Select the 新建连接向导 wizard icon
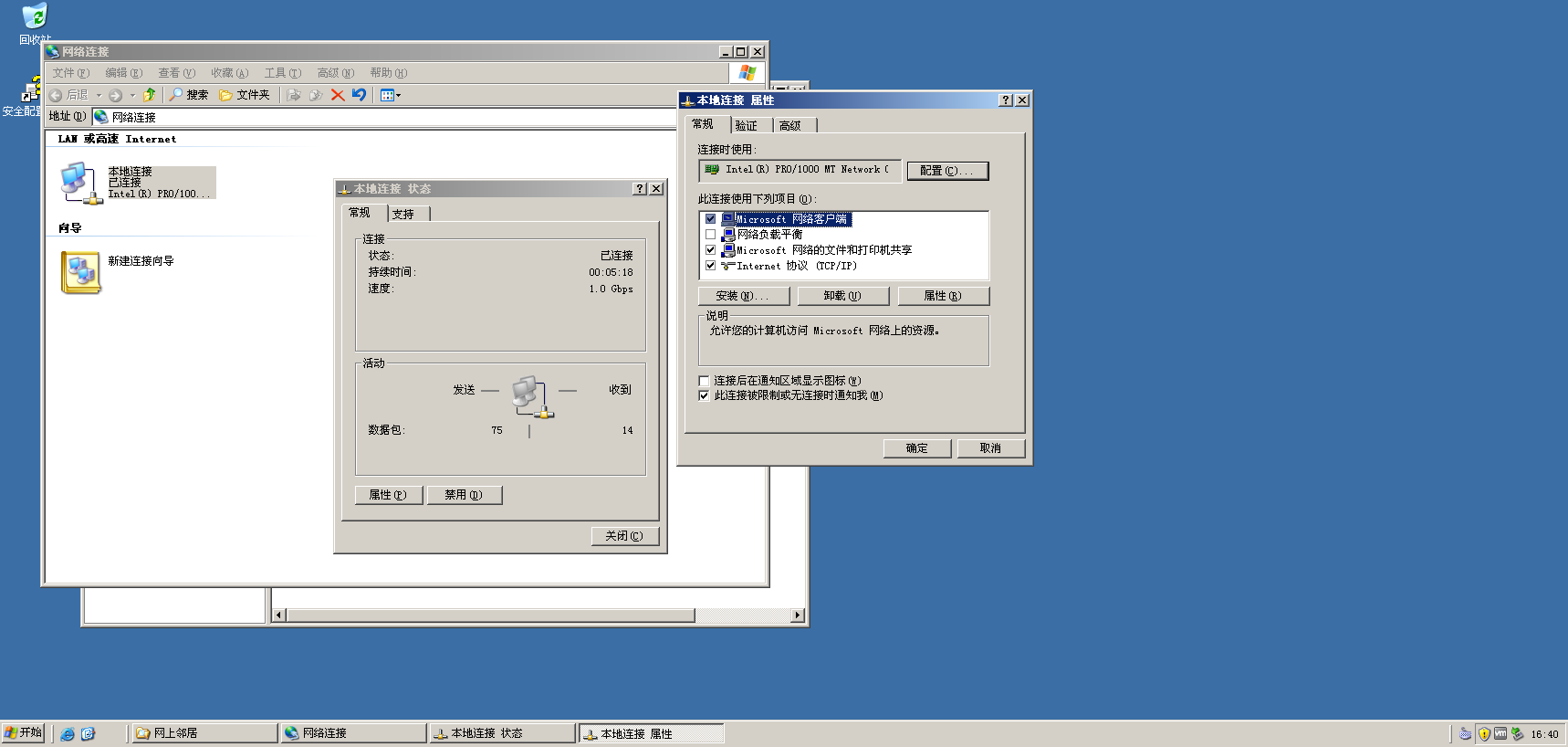Image resolution: width=1568 pixels, height=747 pixels. (x=81, y=272)
